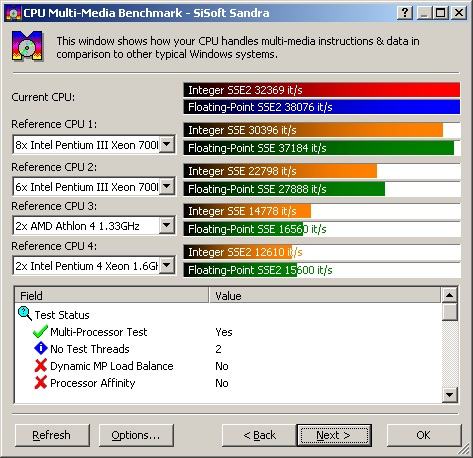473x458 pixels.
Task: Click the Floating-Point SSE 16560 it/s bar
Action: pyautogui.click(x=243, y=229)
